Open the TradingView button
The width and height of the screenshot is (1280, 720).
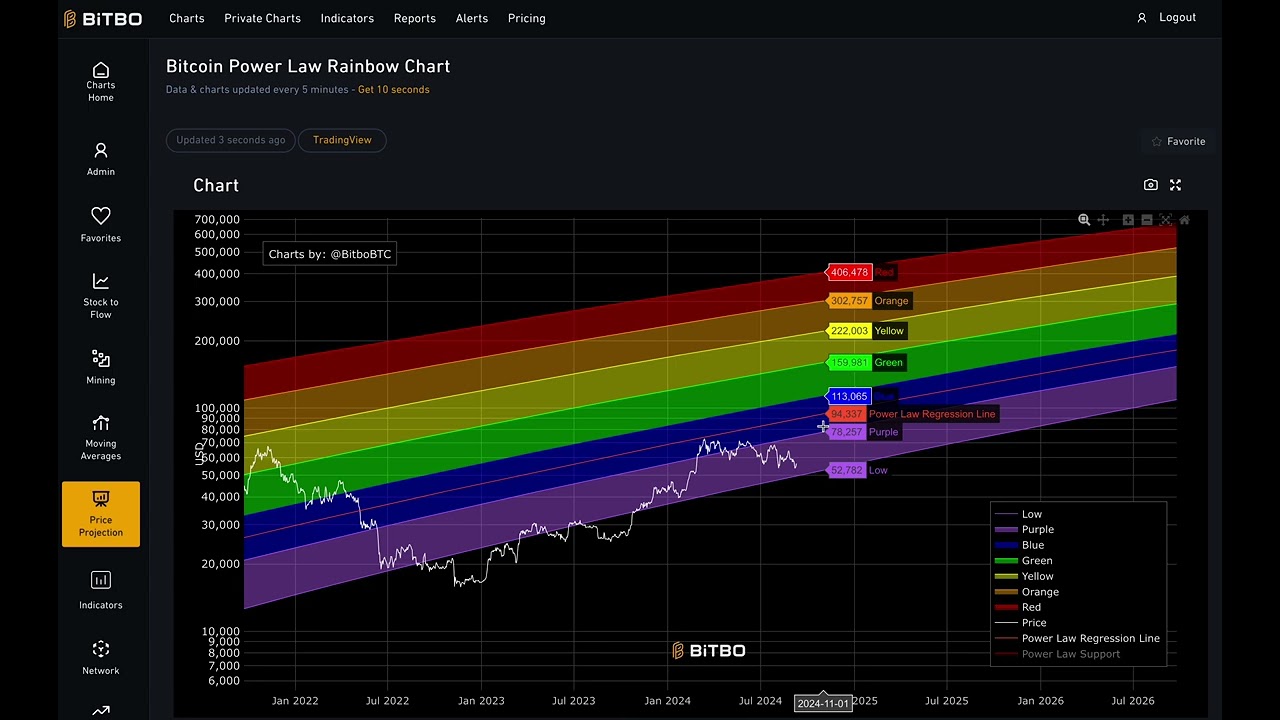[x=342, y=140]
